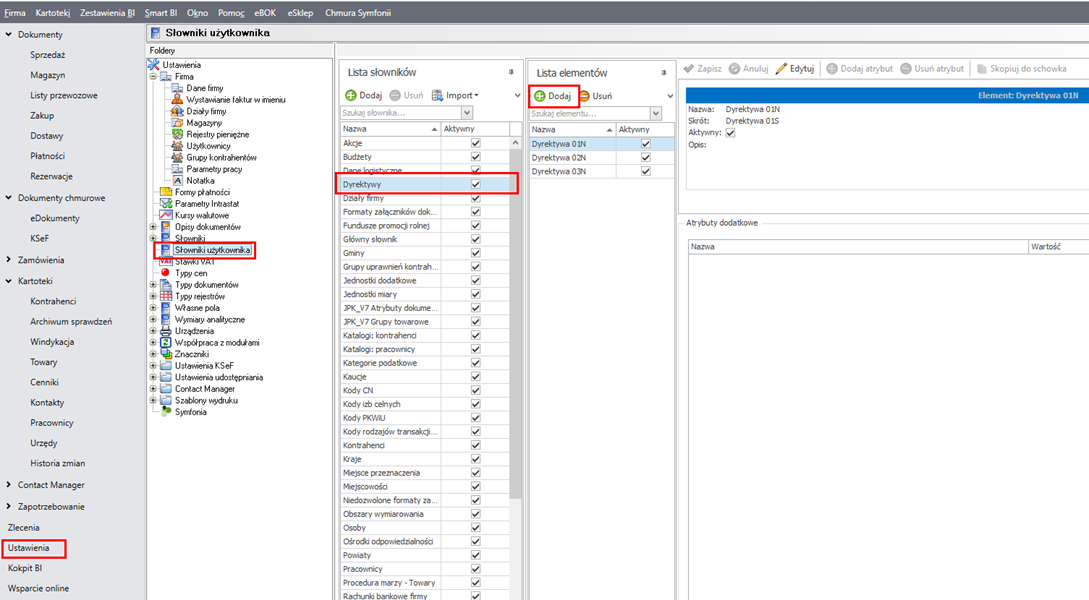The width and height of the screenshot is (1089, 600).
Task: Open the Import dropdown menu
Action: [462, 96]
